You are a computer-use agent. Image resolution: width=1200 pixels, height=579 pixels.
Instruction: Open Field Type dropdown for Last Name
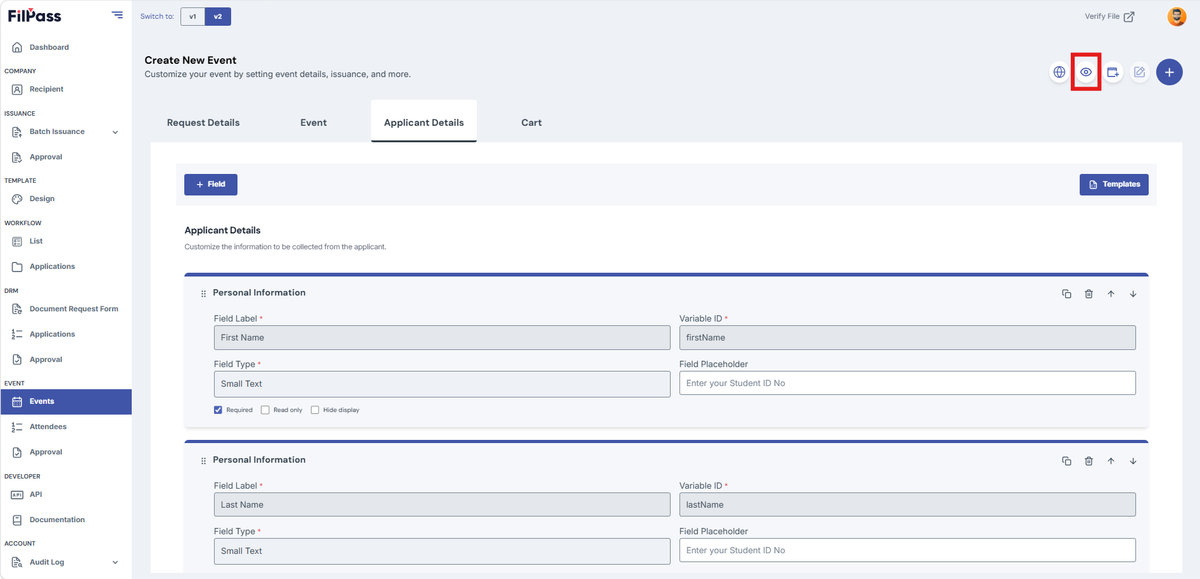pos(442,551)
